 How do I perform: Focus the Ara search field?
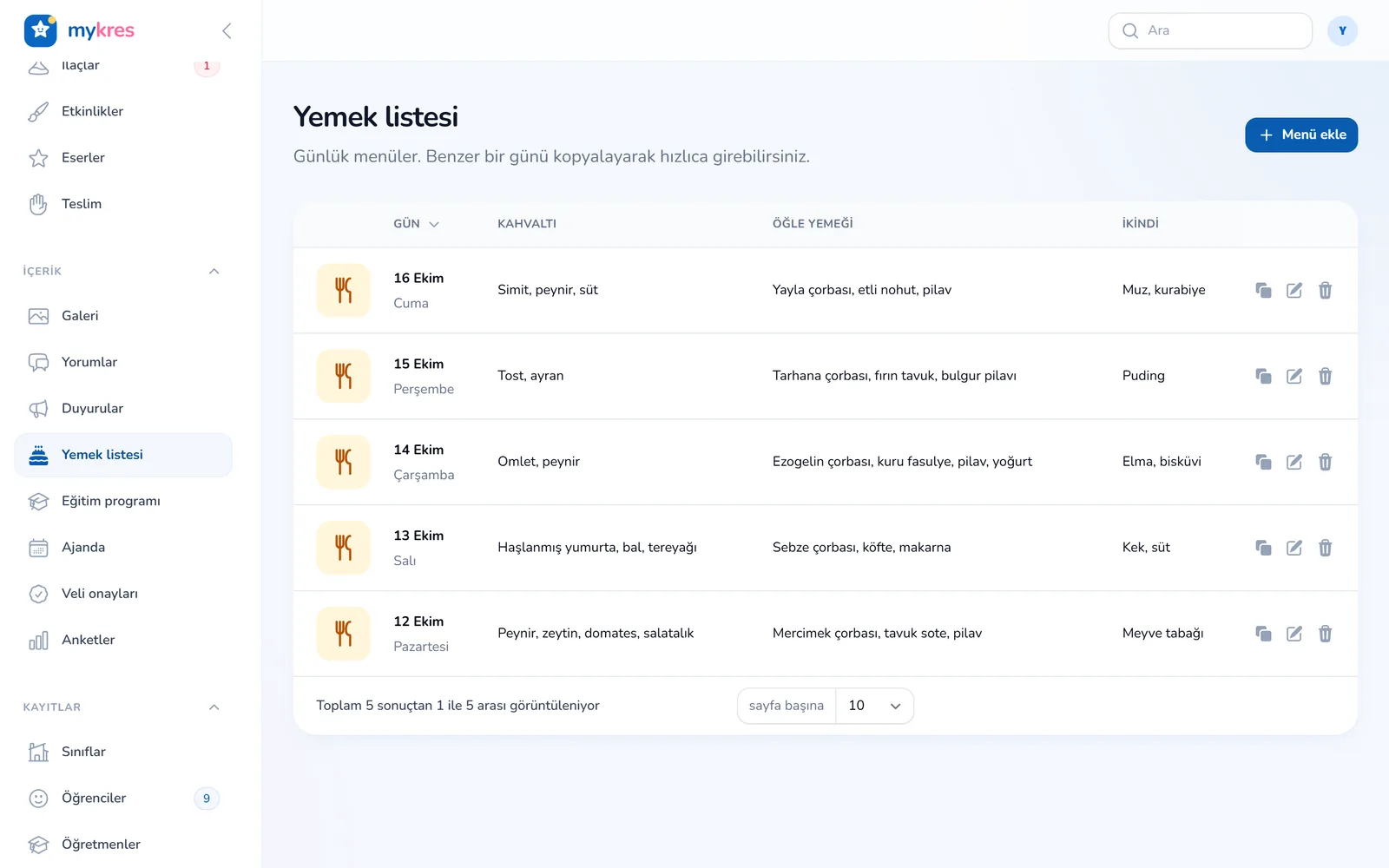[x=1210, y=31]
